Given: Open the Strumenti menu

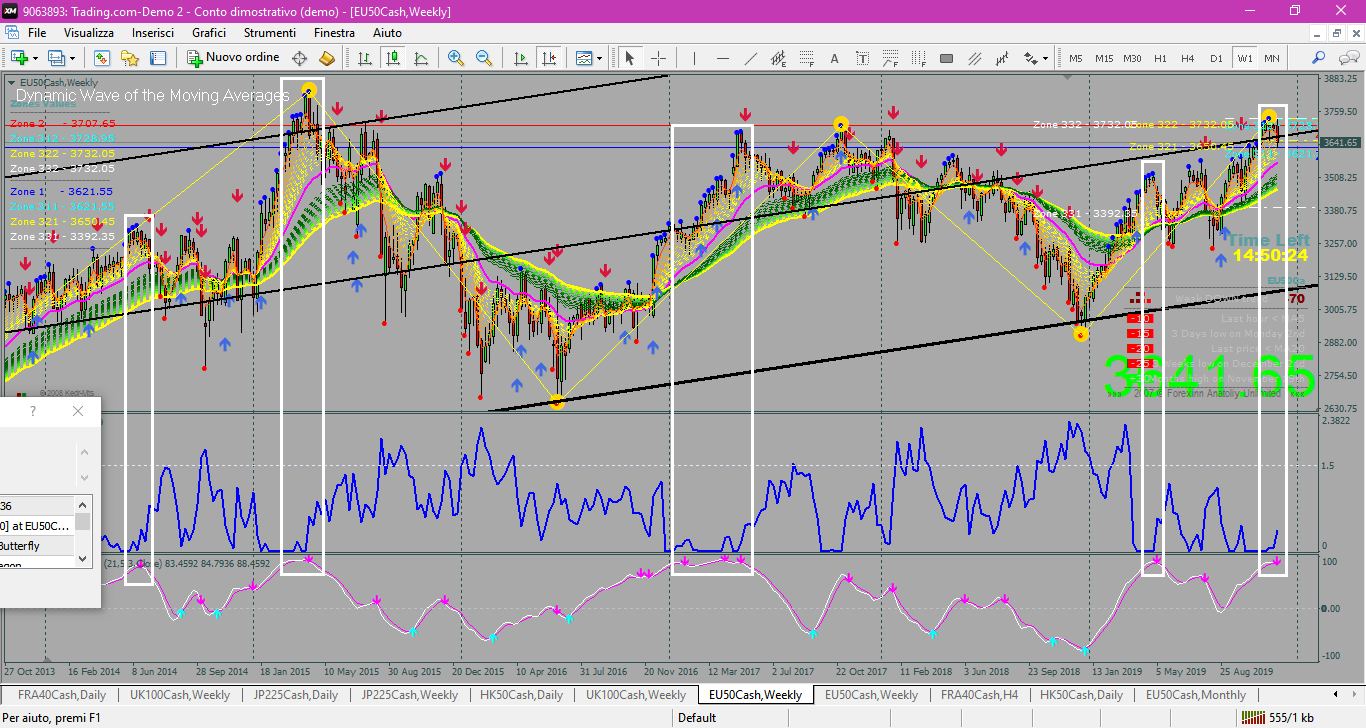Looking at the screenshot, I should (x=270, y=33).
